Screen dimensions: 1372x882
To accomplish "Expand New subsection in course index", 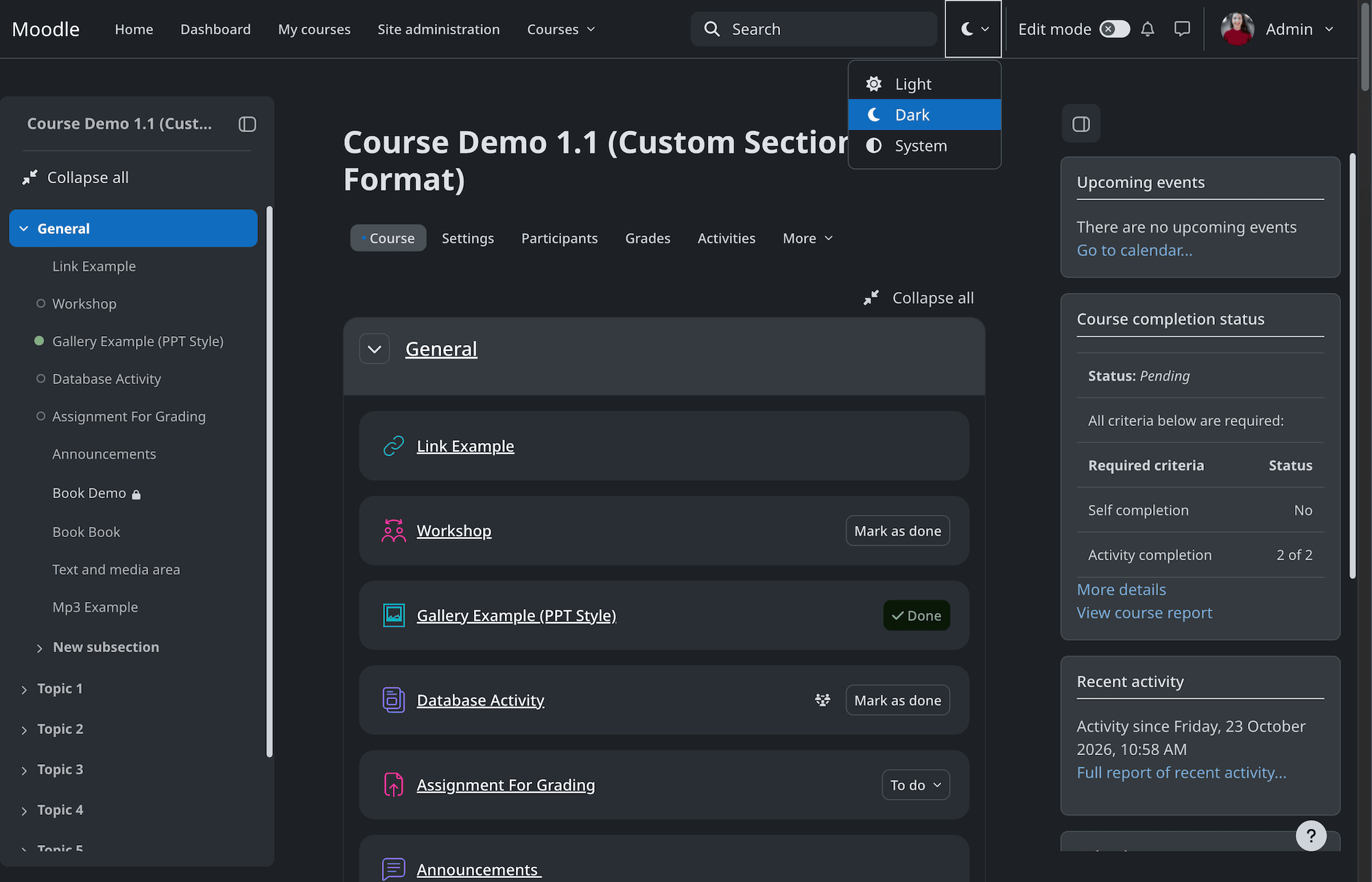I will [40, 648].
